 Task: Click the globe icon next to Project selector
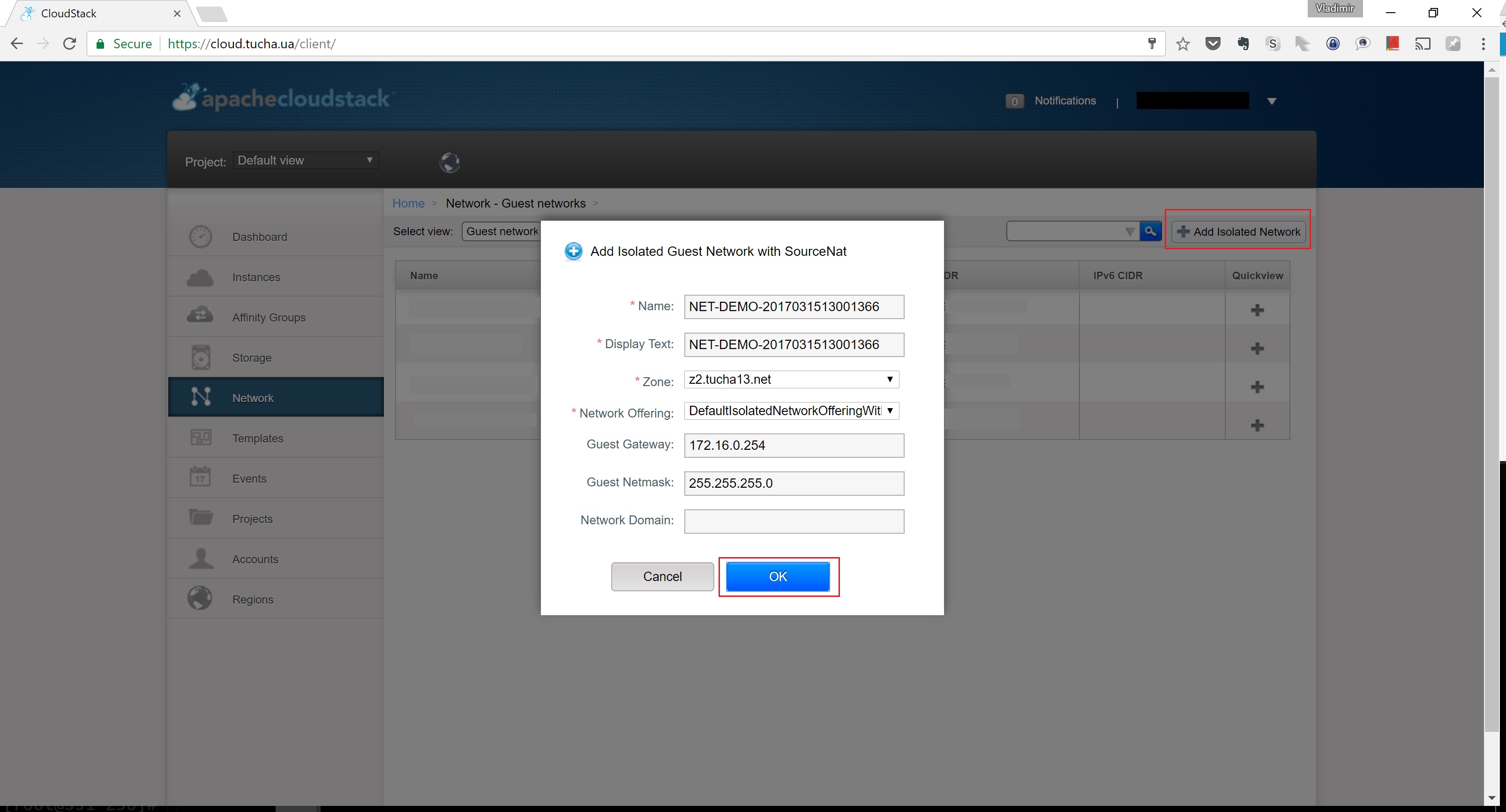[449, 162]
